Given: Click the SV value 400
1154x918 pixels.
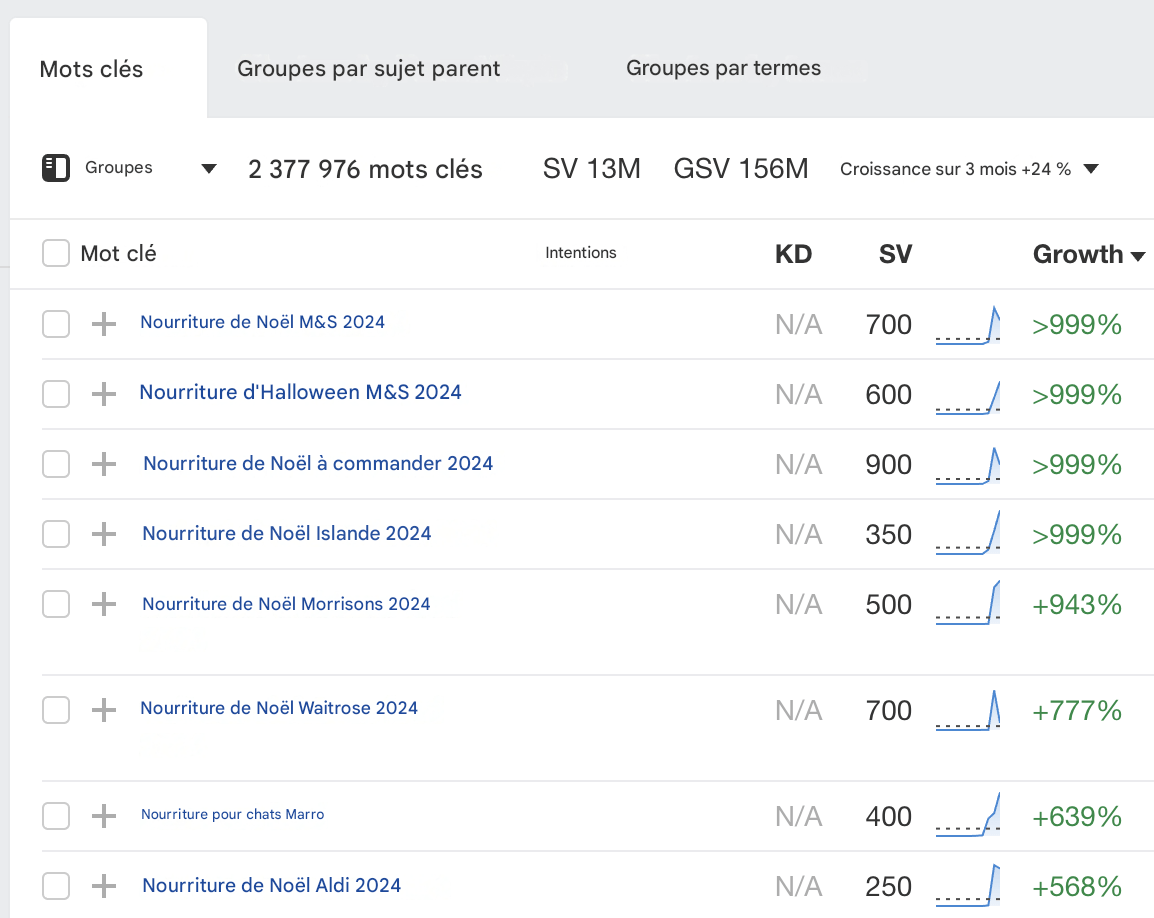Looking at the screenshot, I should 888,816.
